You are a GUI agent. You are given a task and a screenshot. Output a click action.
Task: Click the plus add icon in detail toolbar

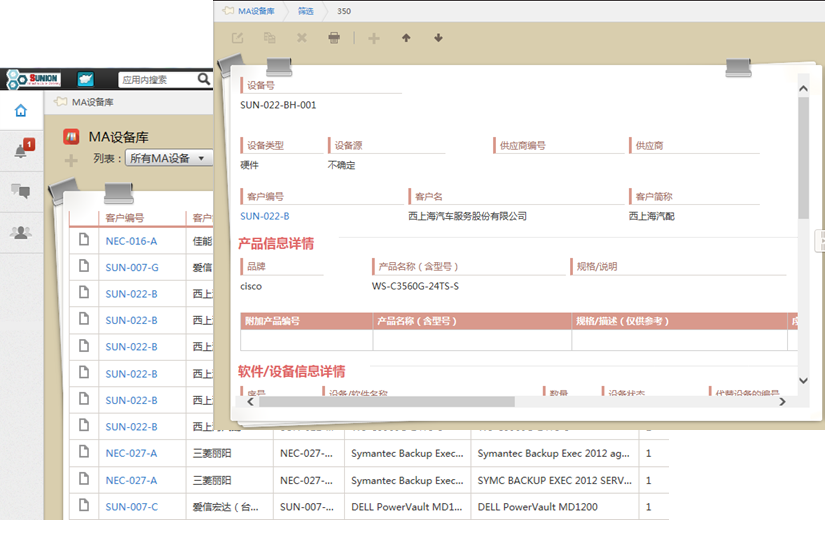(x=374, y=38)
